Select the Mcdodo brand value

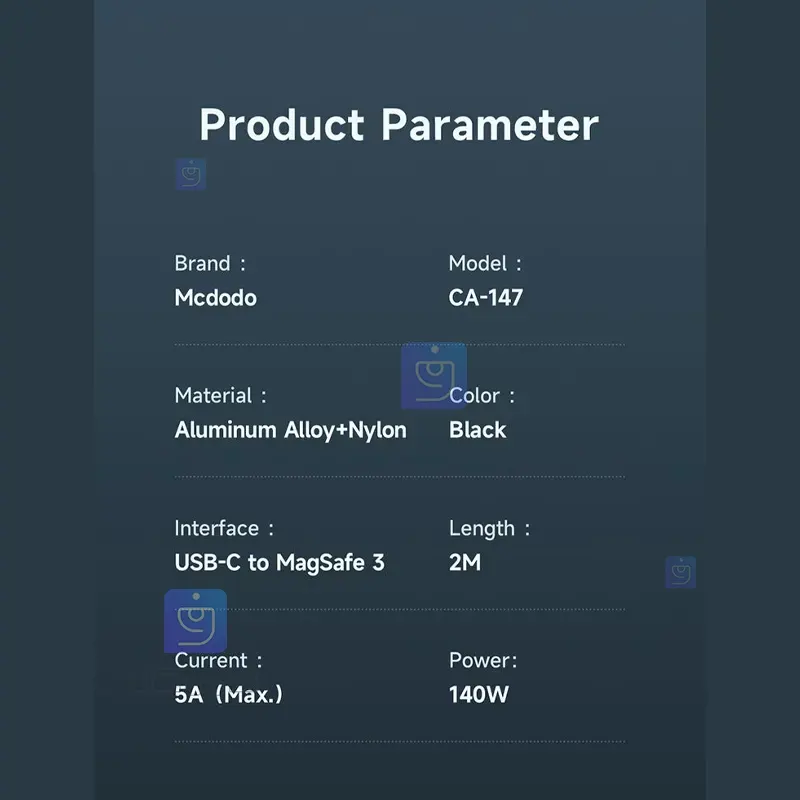pos(215,298)
